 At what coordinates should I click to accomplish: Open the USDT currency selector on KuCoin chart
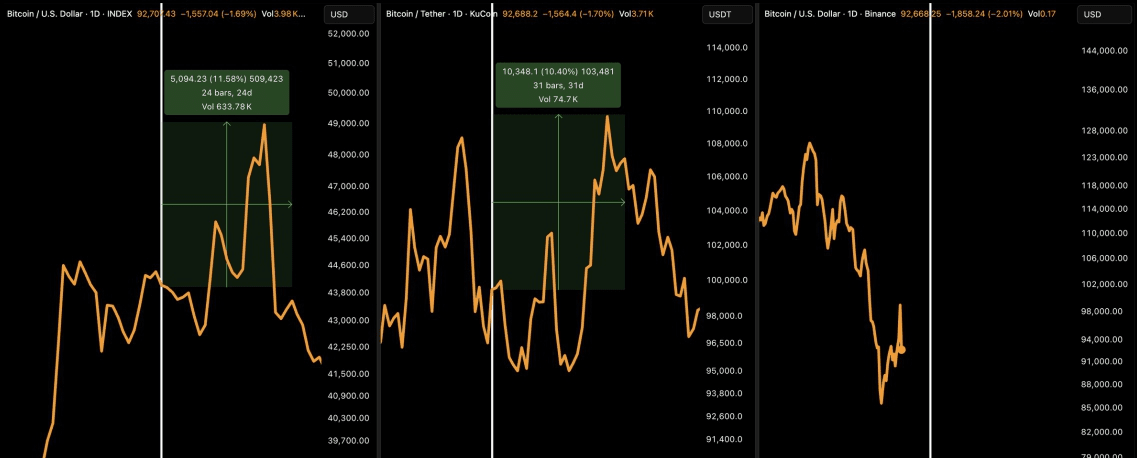tap(727, 14)
